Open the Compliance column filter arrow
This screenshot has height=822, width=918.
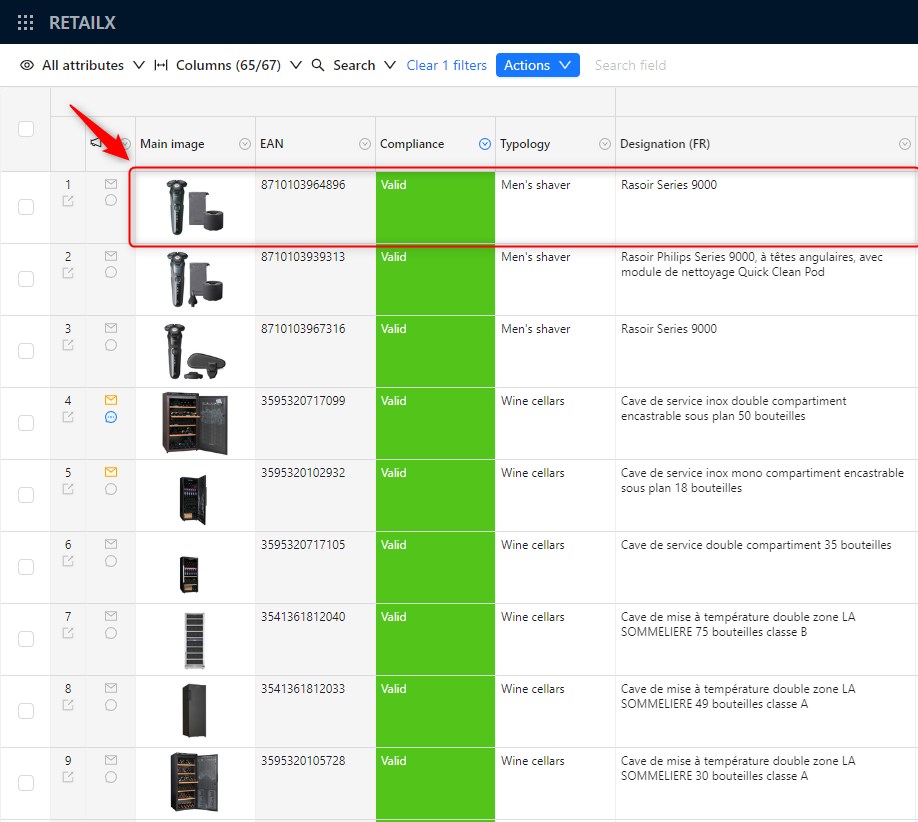click(x=485, y=144)
